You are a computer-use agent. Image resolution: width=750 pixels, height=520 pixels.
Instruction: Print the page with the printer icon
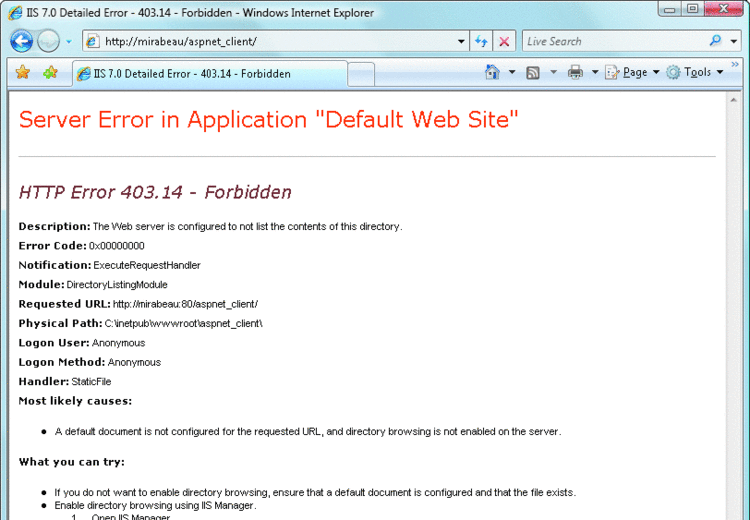[575, 73]
